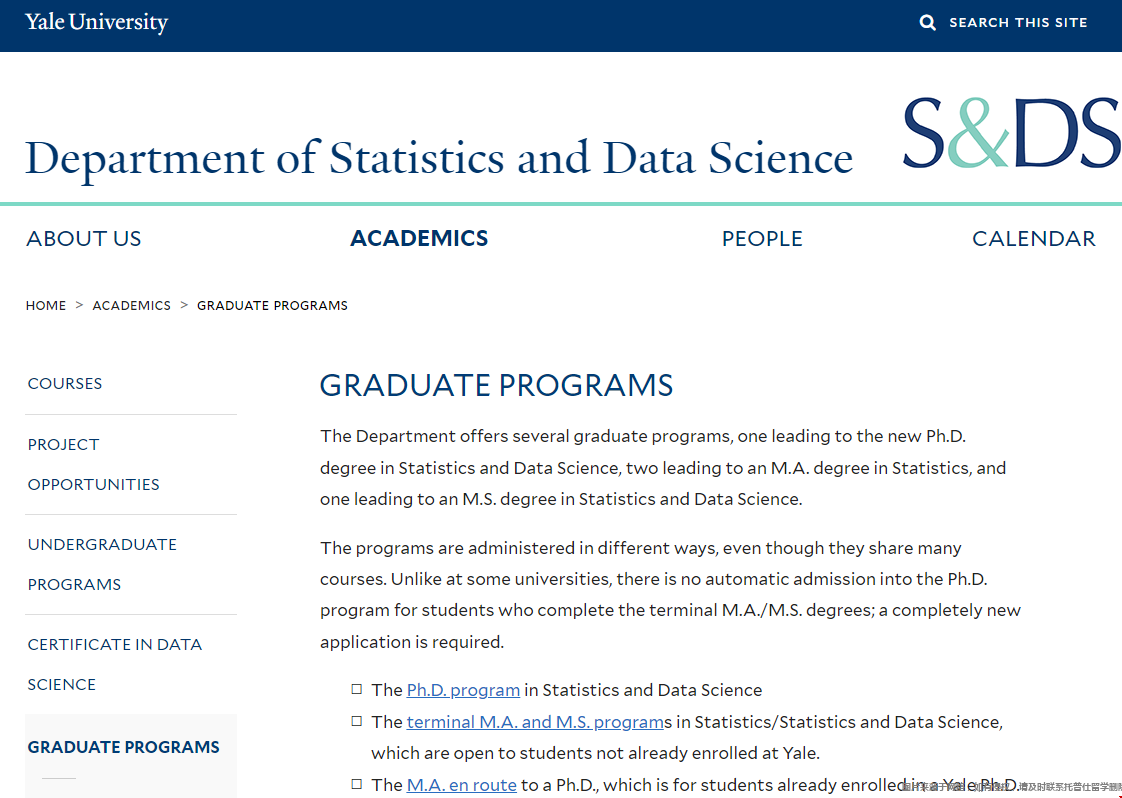Open PROJECT OPPORTUNITIES sidebar link
1122x798 pixels.
[93, 464]
